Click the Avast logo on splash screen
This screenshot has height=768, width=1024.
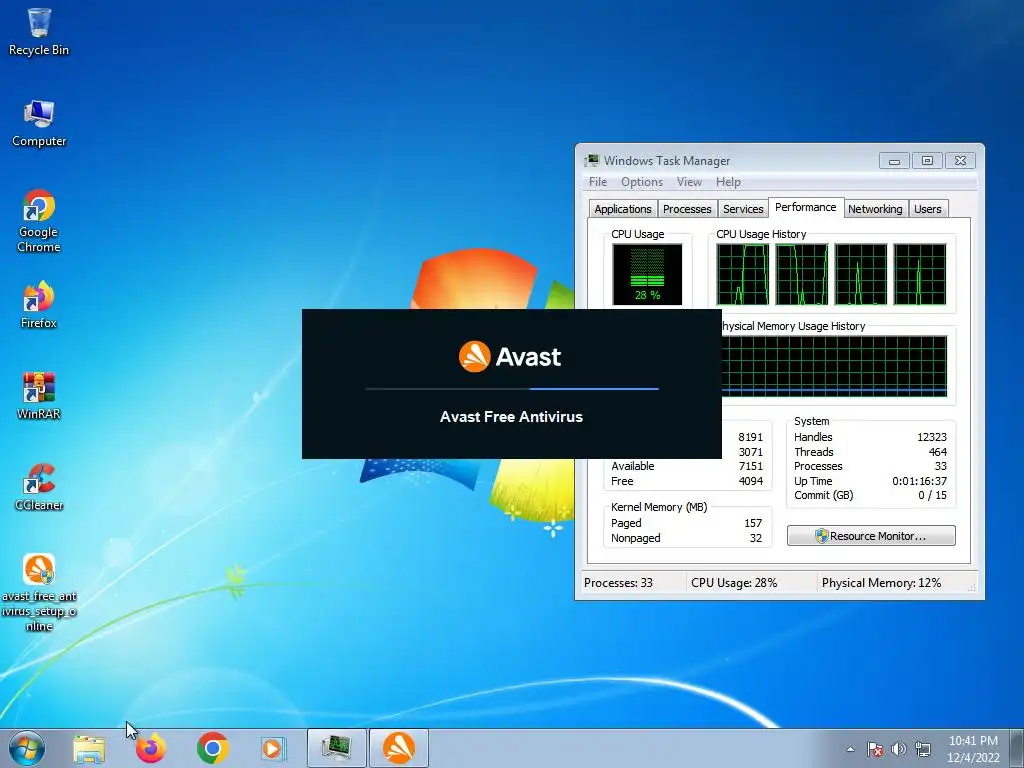point(509,357)
